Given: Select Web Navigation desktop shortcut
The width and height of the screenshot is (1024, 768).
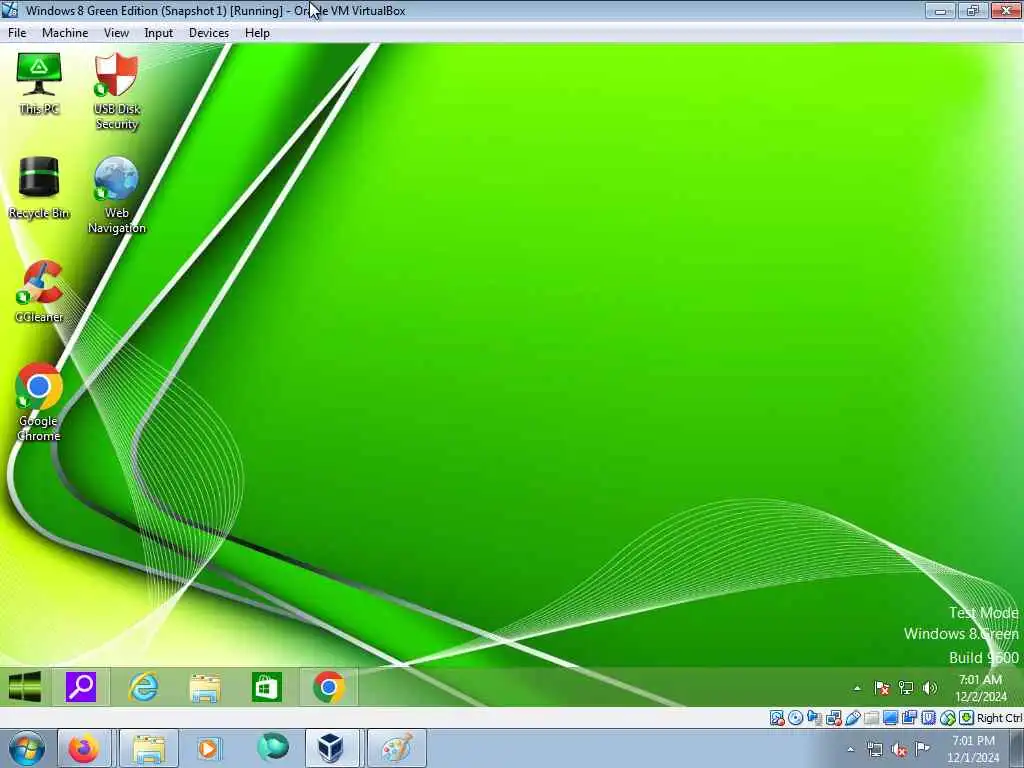Looking at the screenshot, I should (x=116, y=195).
